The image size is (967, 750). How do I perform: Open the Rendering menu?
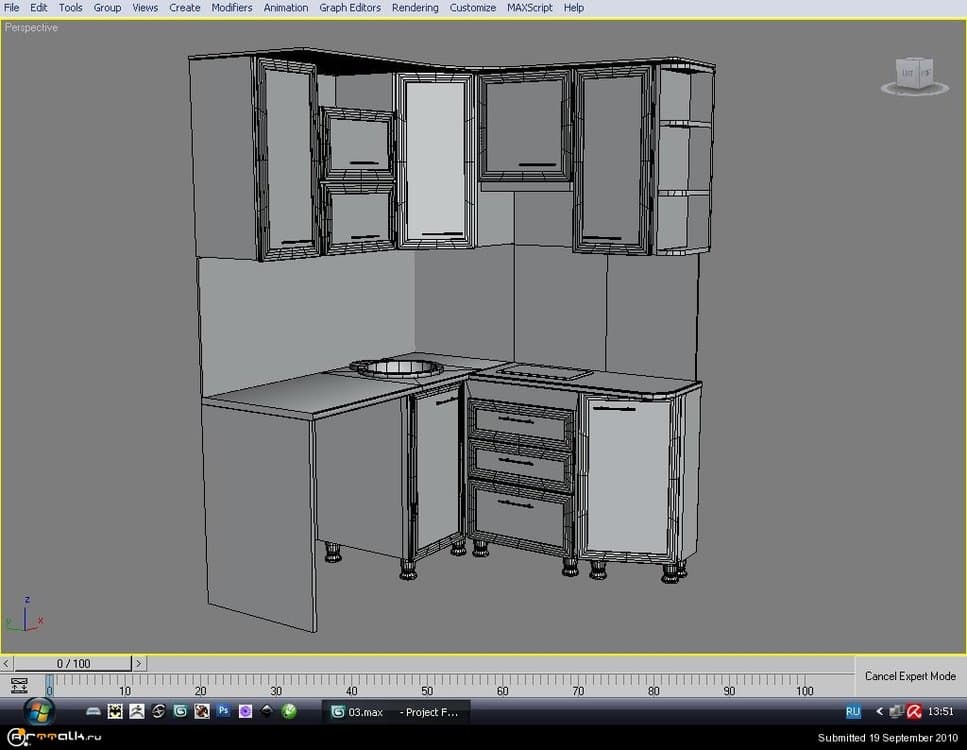point(415,7)
